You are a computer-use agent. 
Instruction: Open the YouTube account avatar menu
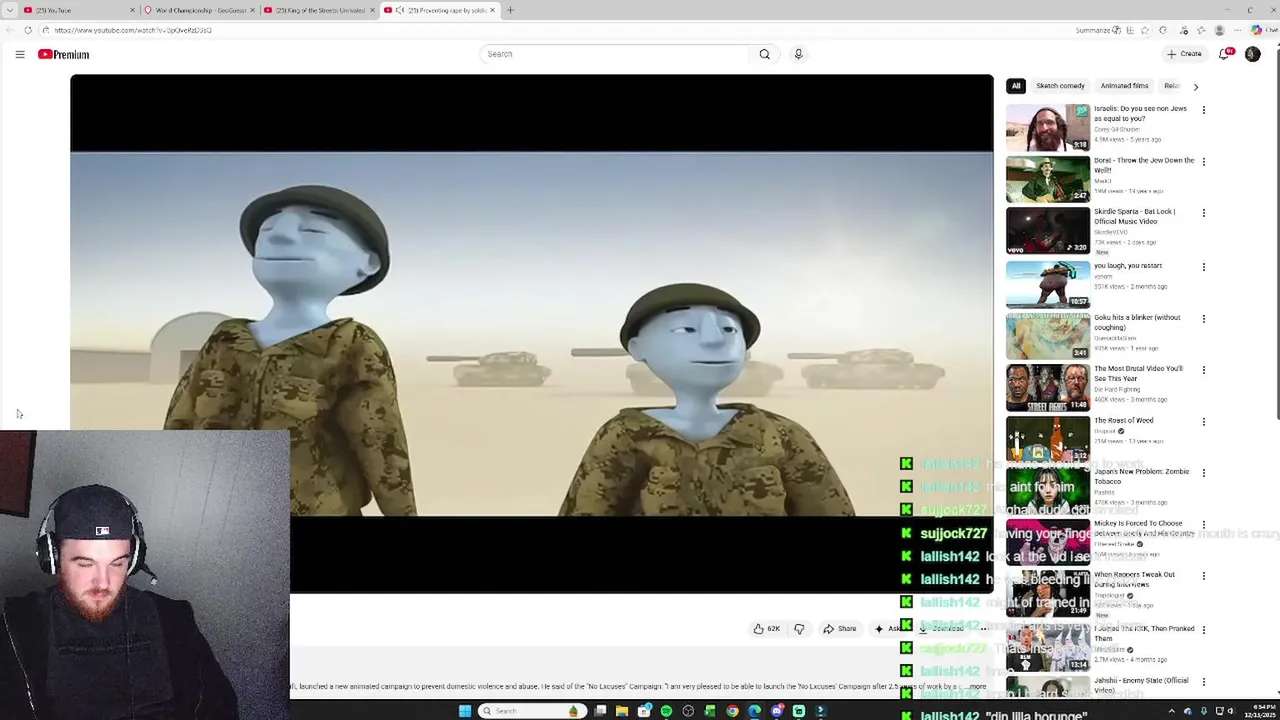click(1253, 54)
